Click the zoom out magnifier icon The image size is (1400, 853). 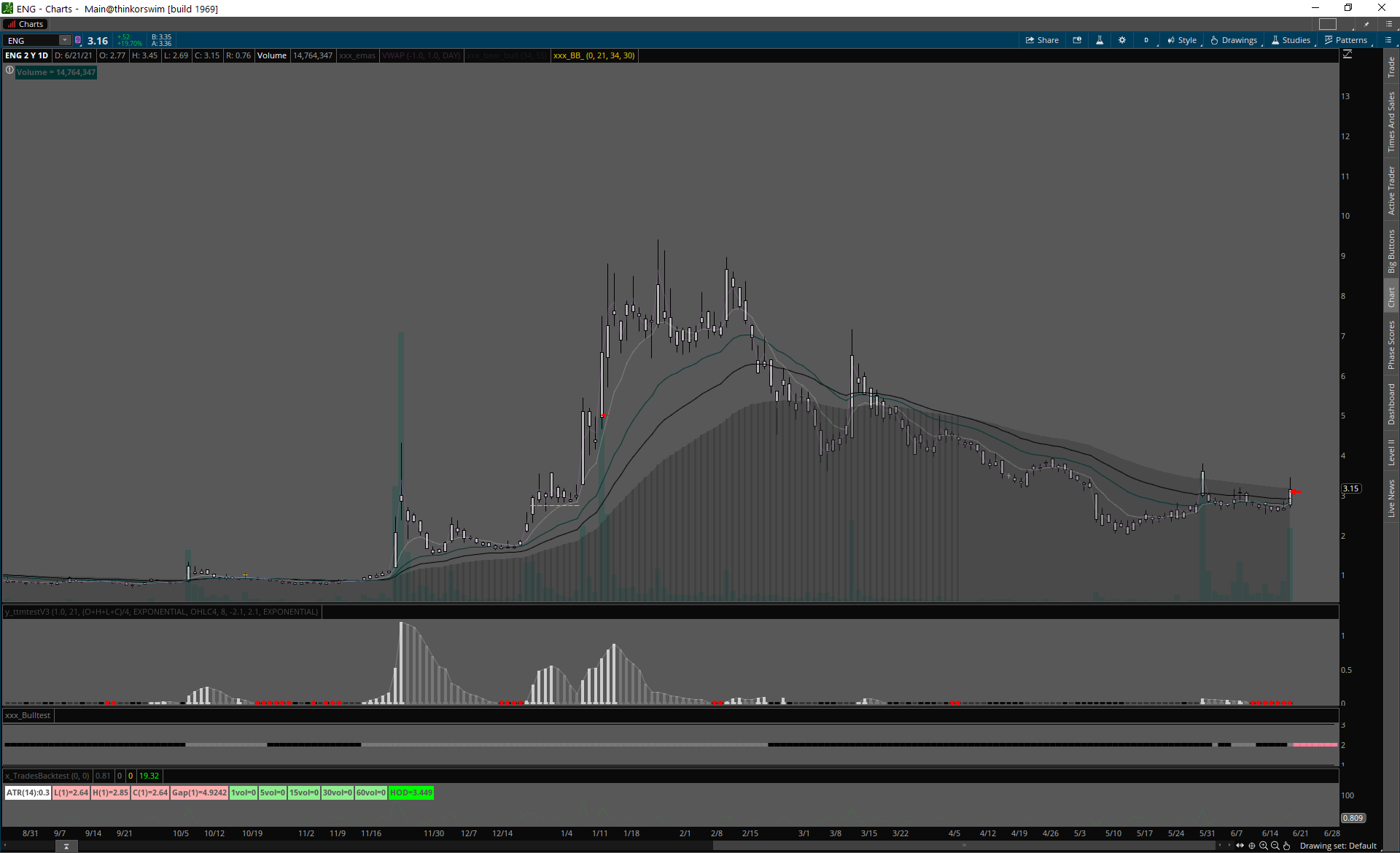click(1275, 846)
